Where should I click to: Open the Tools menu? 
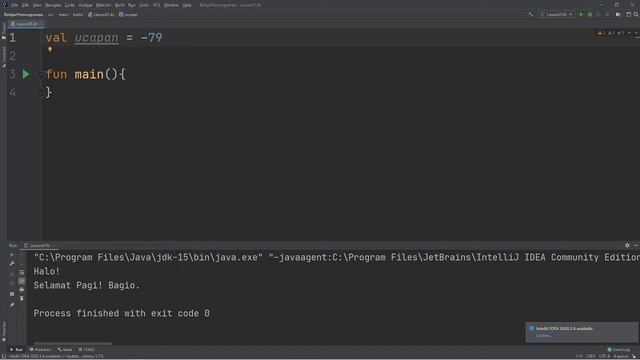(x=144, y=5)
